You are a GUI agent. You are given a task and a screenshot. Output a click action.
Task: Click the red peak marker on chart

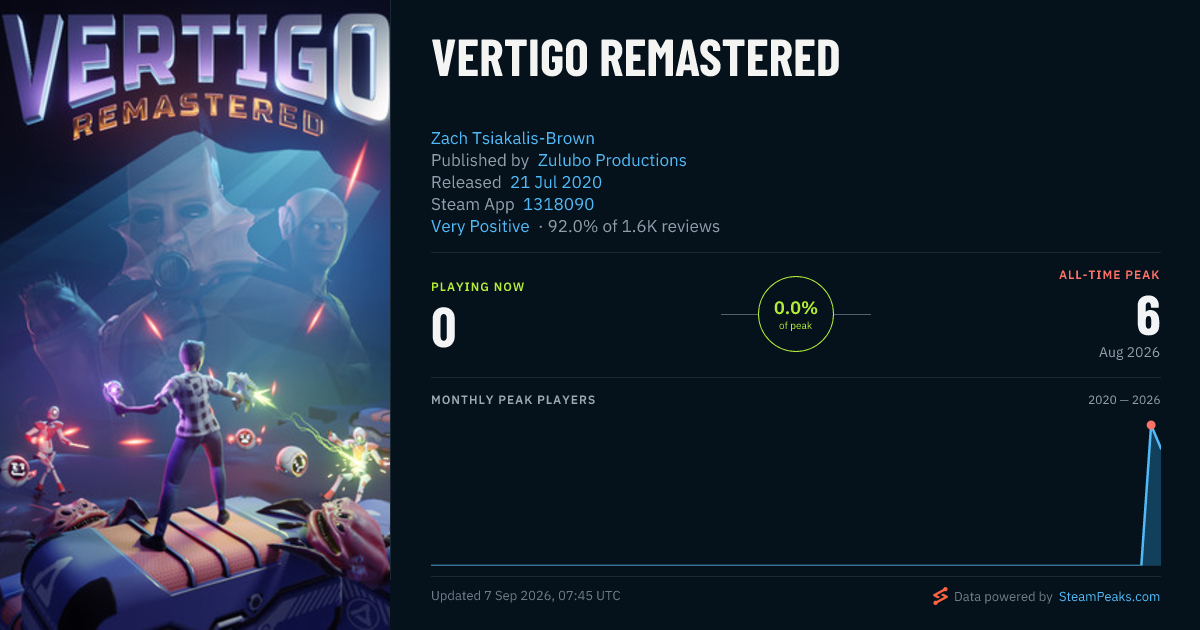[1151, 425]
